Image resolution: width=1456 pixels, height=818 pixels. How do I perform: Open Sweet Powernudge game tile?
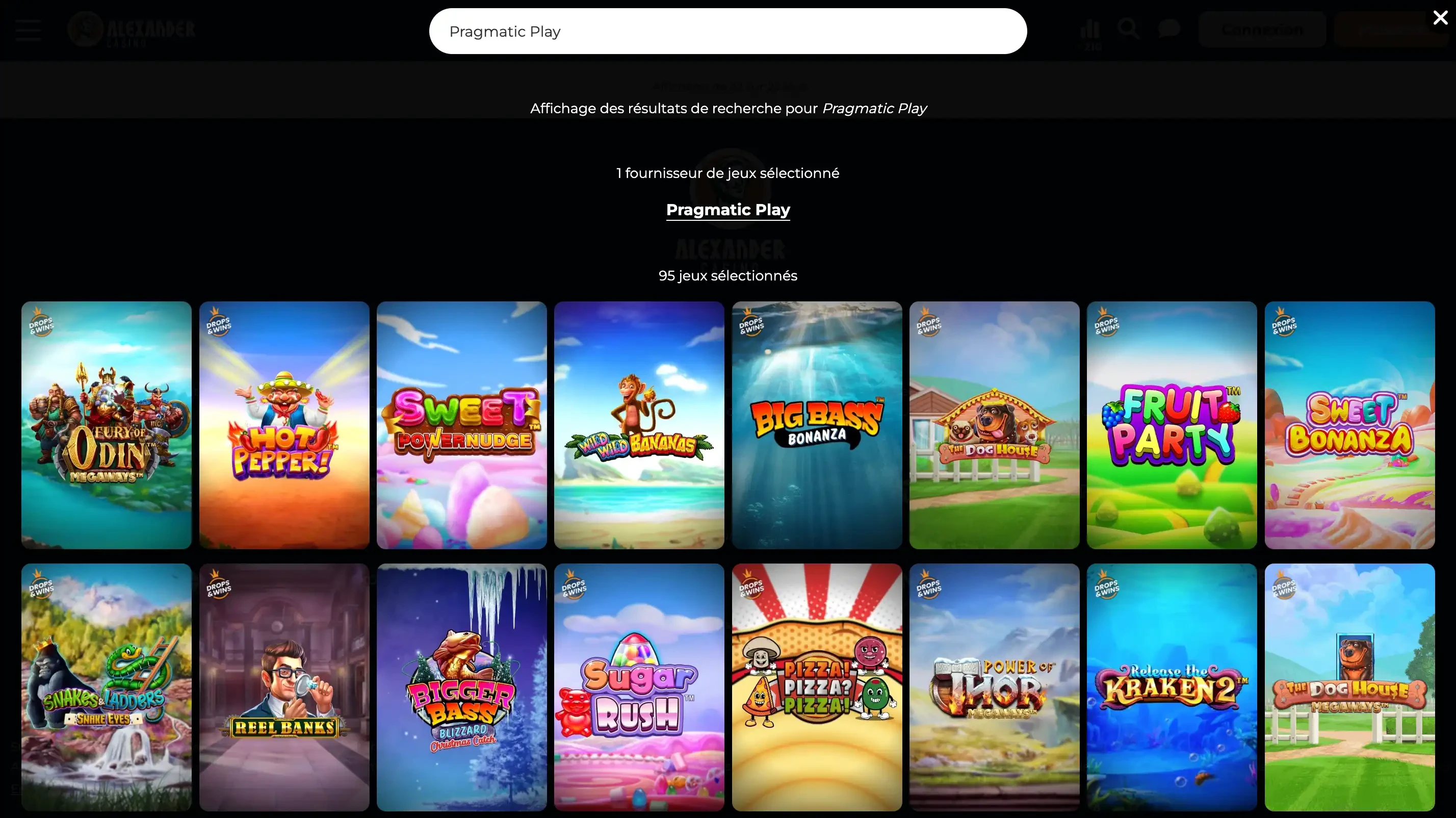pyautogui.click(x=461, y=425)
